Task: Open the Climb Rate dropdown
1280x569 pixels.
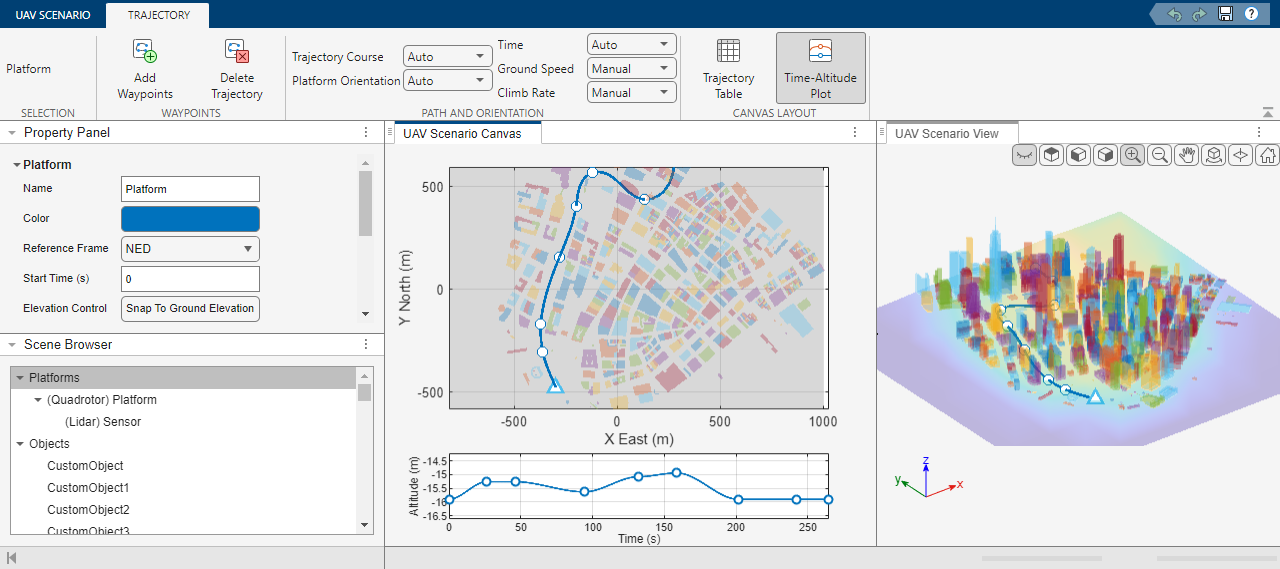Action: click(632, 93)
